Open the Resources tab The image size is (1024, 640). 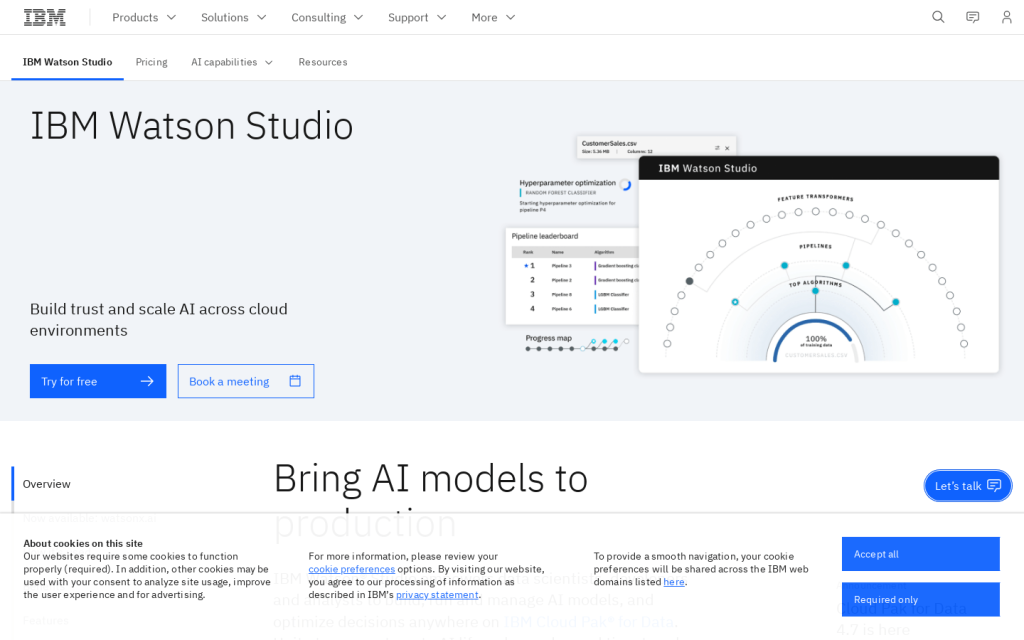[323, 62]
